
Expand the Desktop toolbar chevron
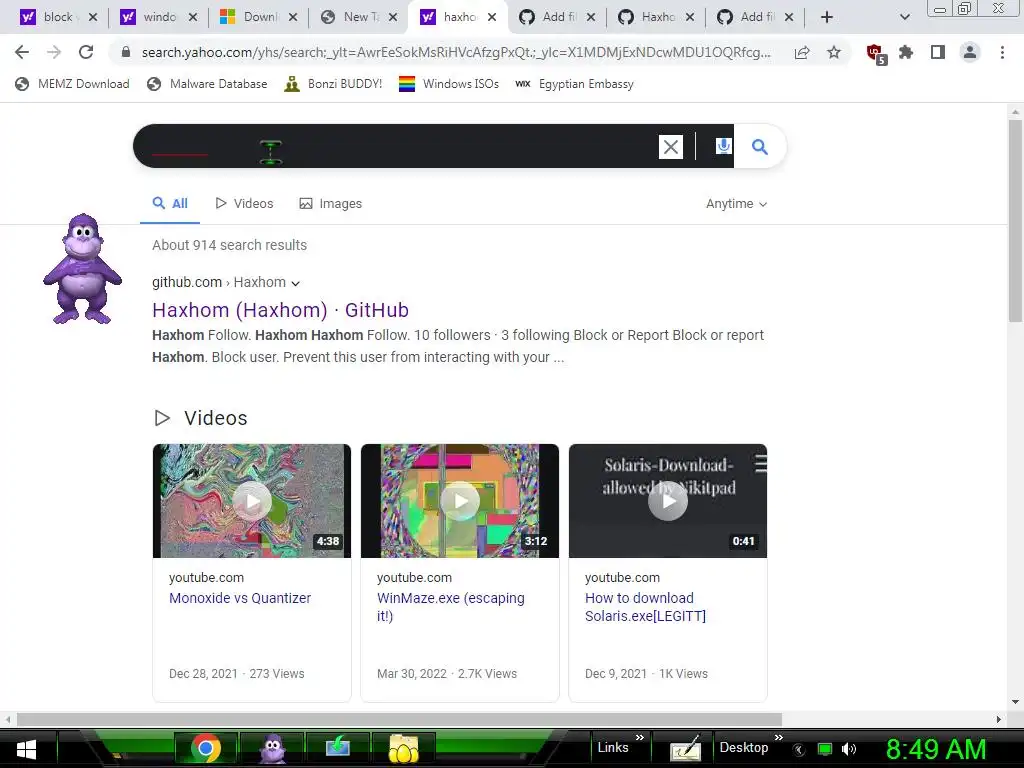pos(778,738)
